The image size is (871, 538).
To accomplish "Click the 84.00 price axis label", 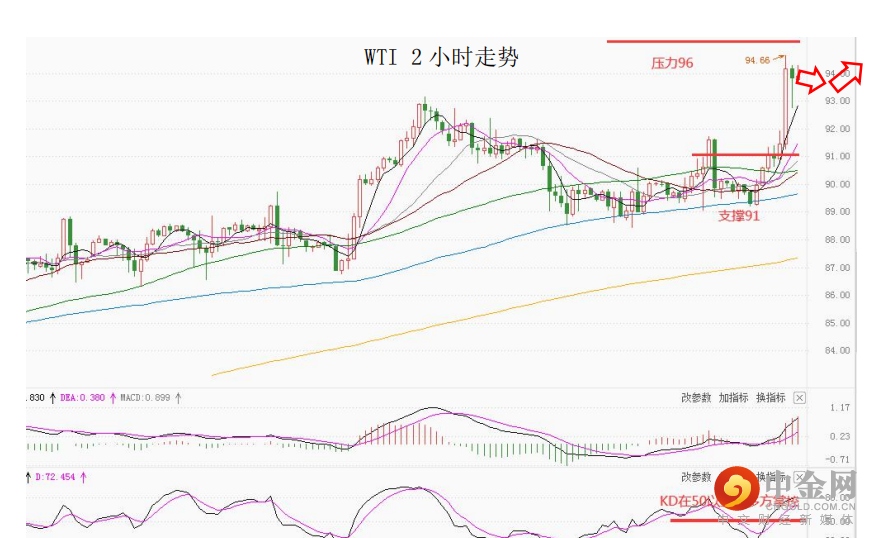I will [x=837, y=351].
